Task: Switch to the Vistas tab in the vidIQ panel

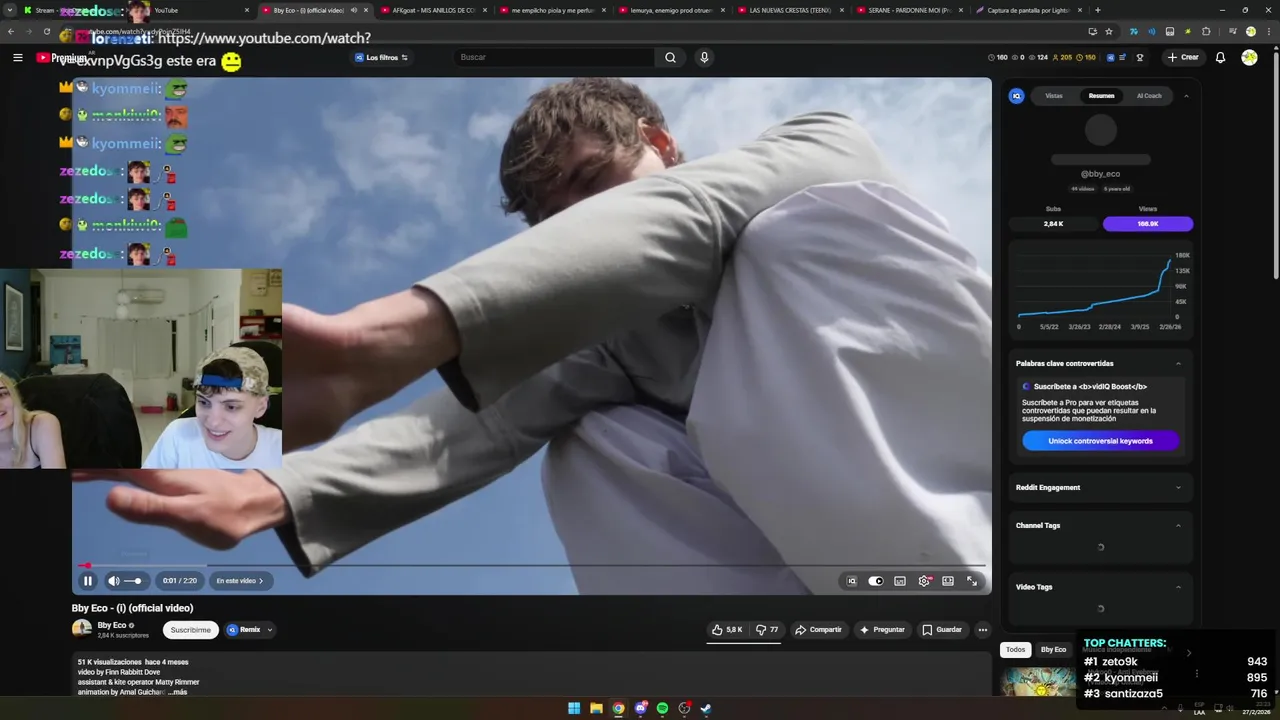Action: pos(1054,96)
